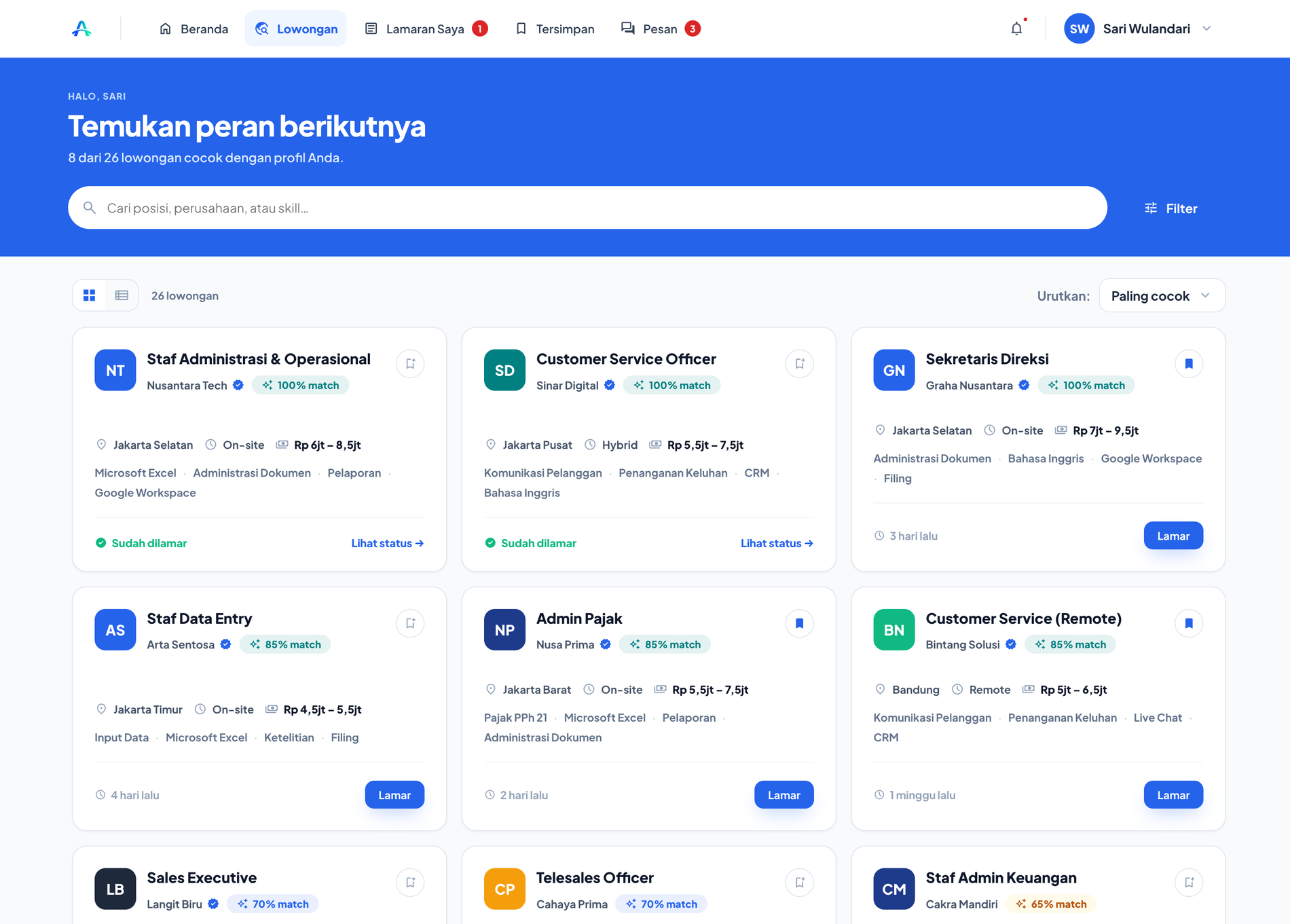Click the location pin beside Bandung
Image resolution: width=1290 pixels, height=924 pixels.
pos(880,689)
